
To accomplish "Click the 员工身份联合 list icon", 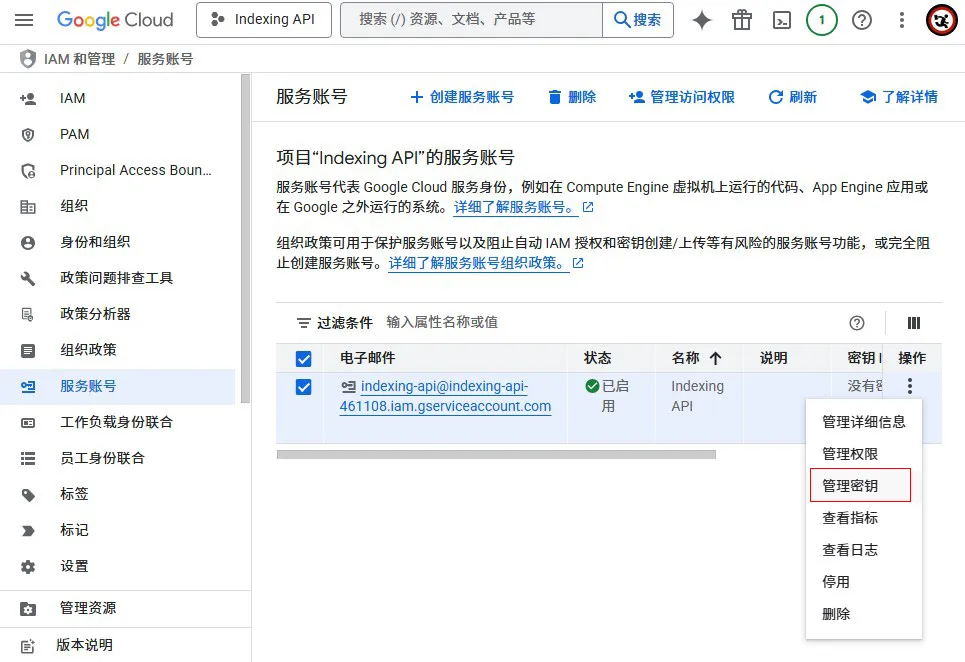I will click(x=28, y=458).
